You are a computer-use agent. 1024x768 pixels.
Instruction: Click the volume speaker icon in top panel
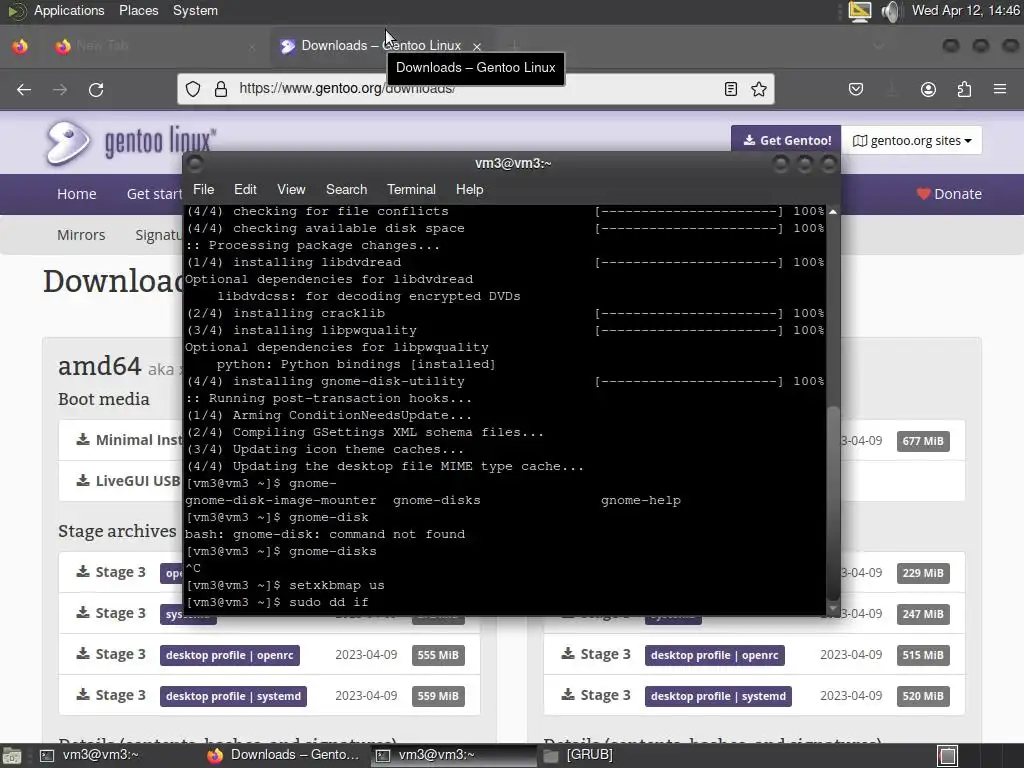pos(891,11)
